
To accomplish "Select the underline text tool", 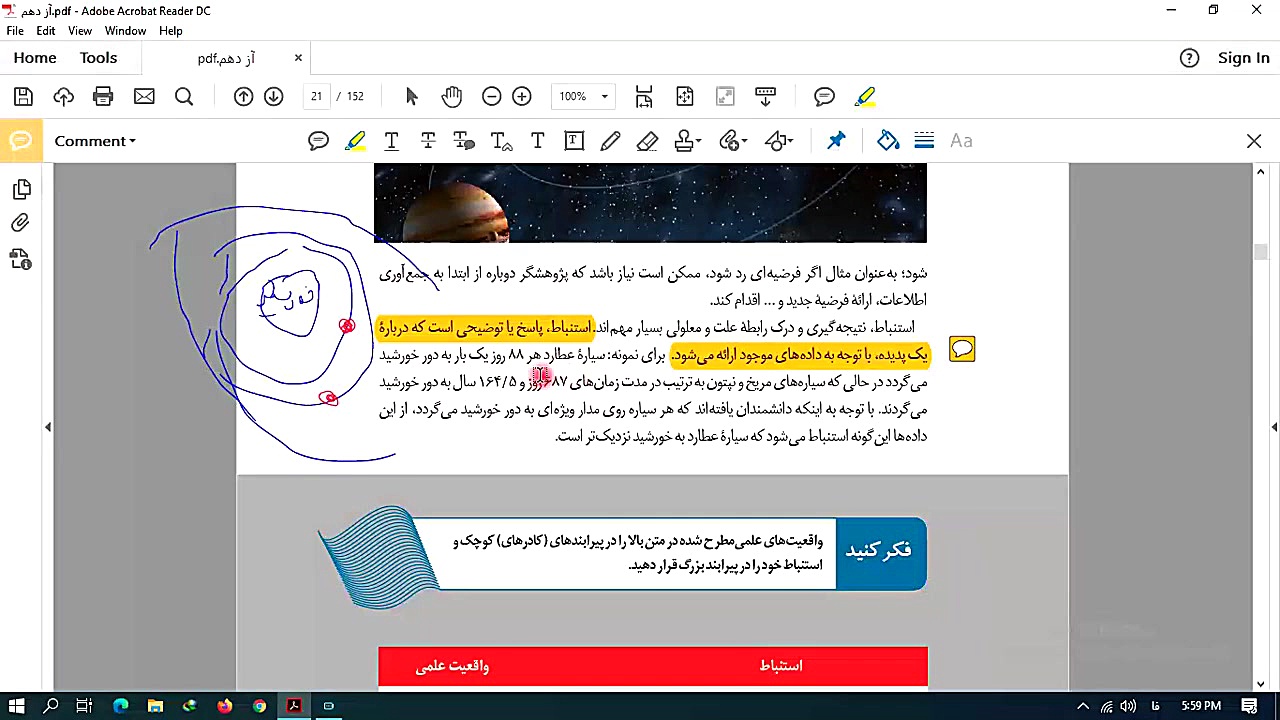I will point(391,140).
